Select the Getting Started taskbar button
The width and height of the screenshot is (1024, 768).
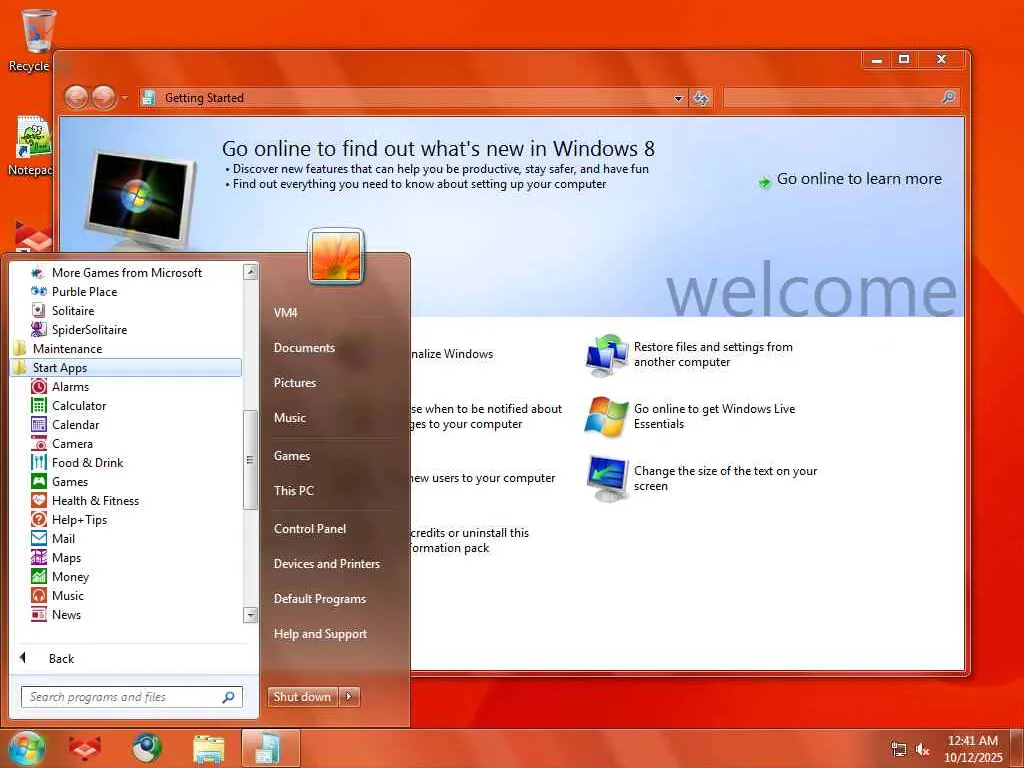coord(270,748)
